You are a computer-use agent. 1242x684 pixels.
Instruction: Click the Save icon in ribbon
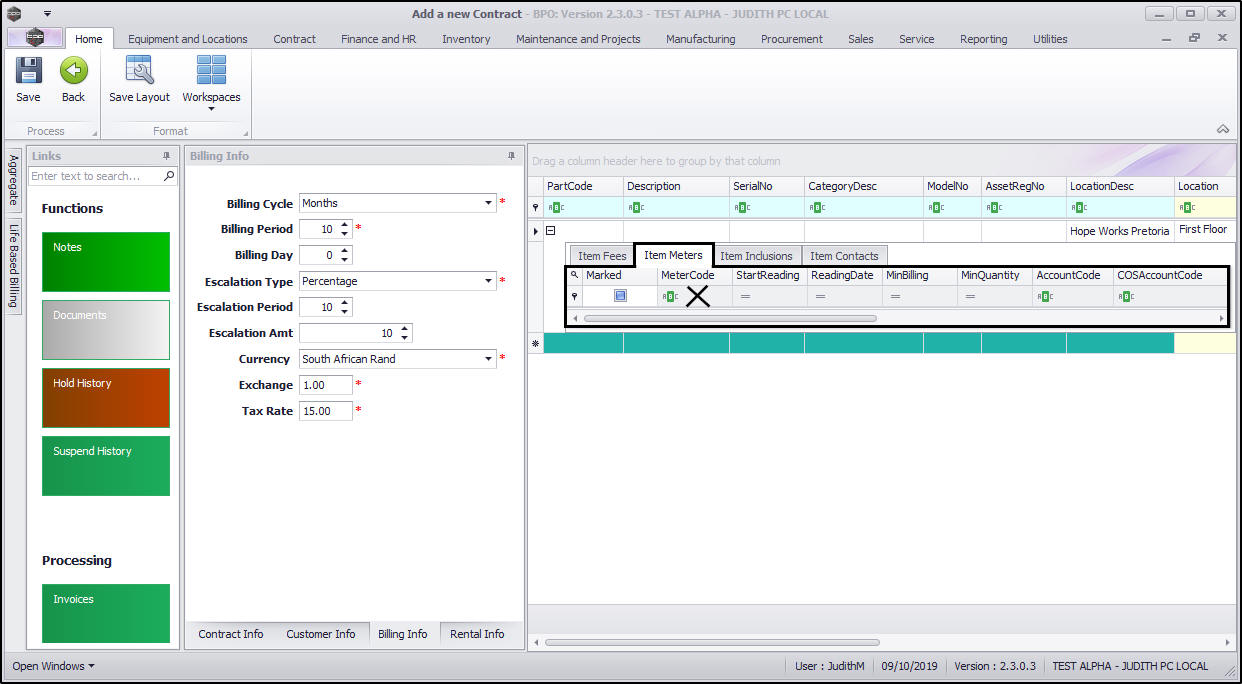[28, 72]
